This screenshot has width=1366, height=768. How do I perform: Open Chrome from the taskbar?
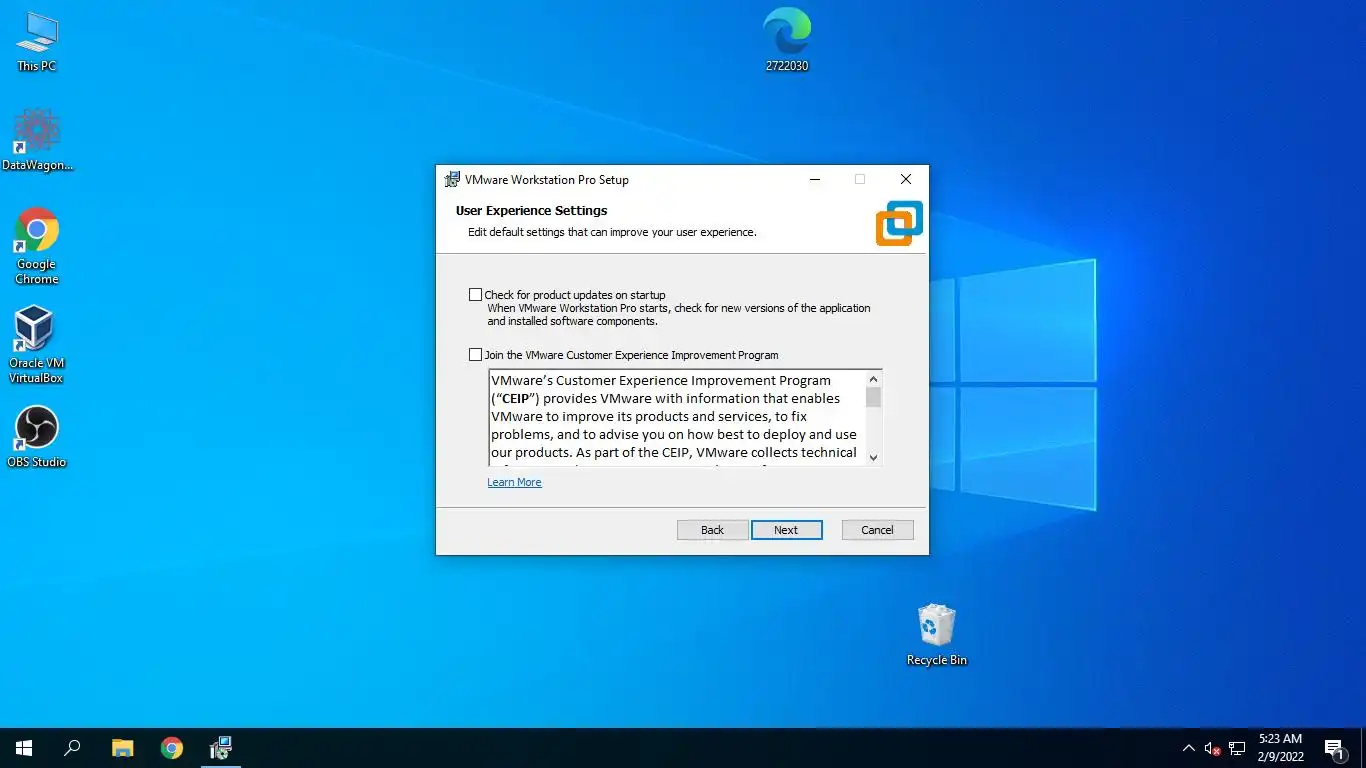click(x=172, y=748)
